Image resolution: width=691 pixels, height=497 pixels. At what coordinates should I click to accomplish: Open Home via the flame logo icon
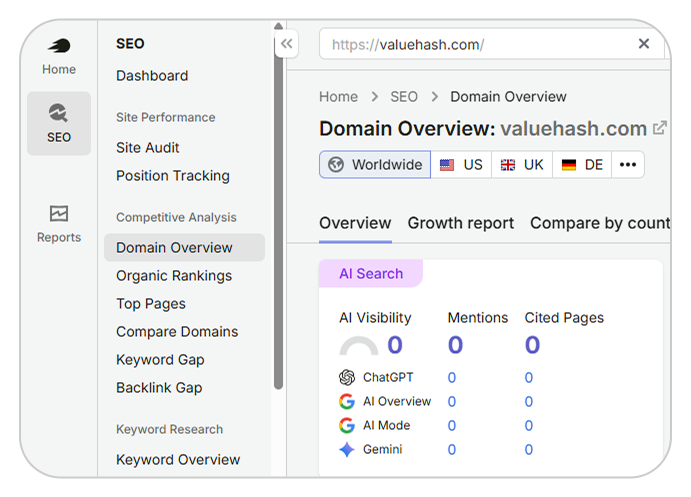click(x=59, y=45)
